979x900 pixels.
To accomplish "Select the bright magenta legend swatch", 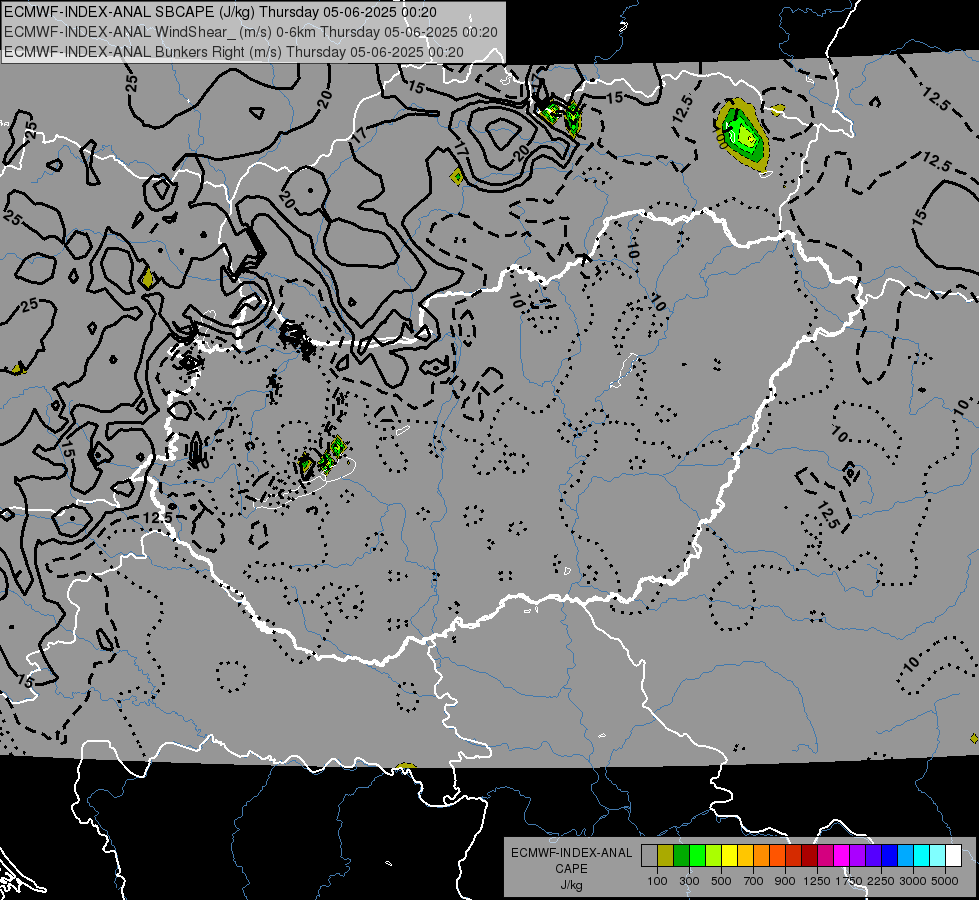I will pyautogui.click(x=841, y=856).
